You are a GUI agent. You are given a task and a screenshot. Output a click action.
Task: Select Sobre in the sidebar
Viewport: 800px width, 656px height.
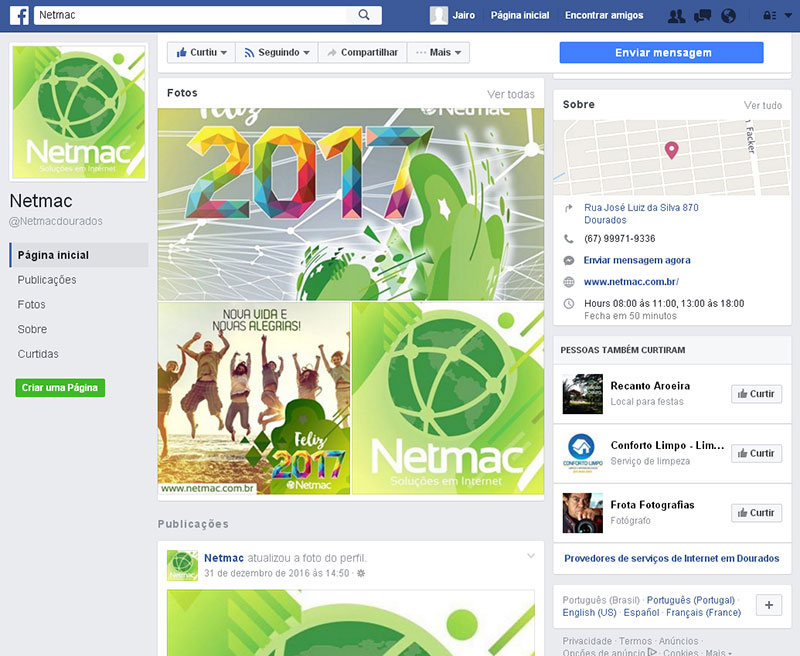click(x=32, y=329)
